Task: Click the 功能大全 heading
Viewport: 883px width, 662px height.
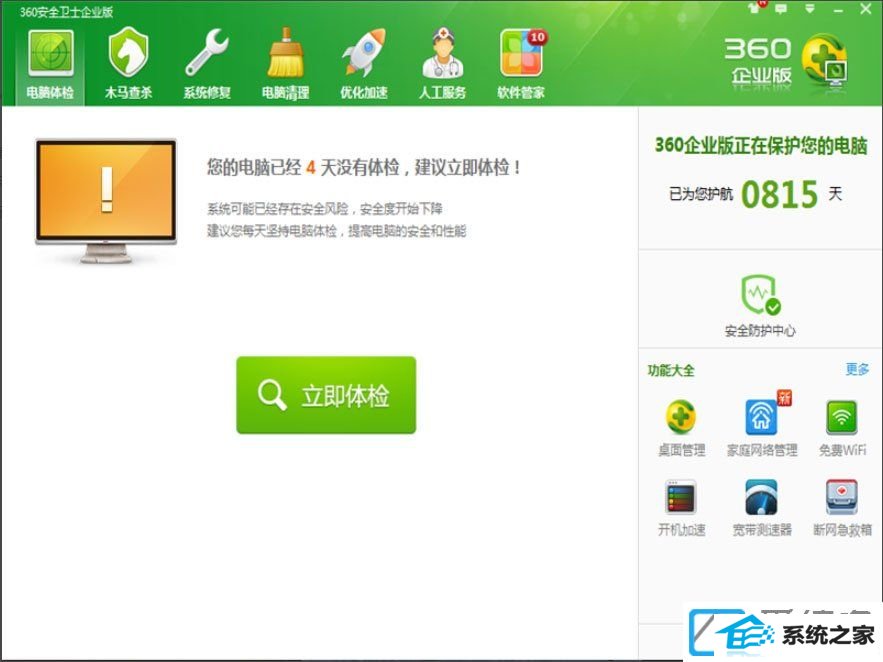Action: click(x=671, y=370)
